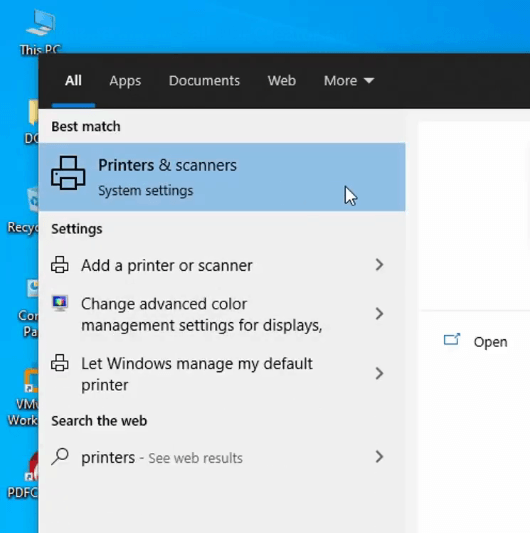This screenshot has height=533, width=530.
Task: Open This PC desktop icon
Action: point(40,31)
